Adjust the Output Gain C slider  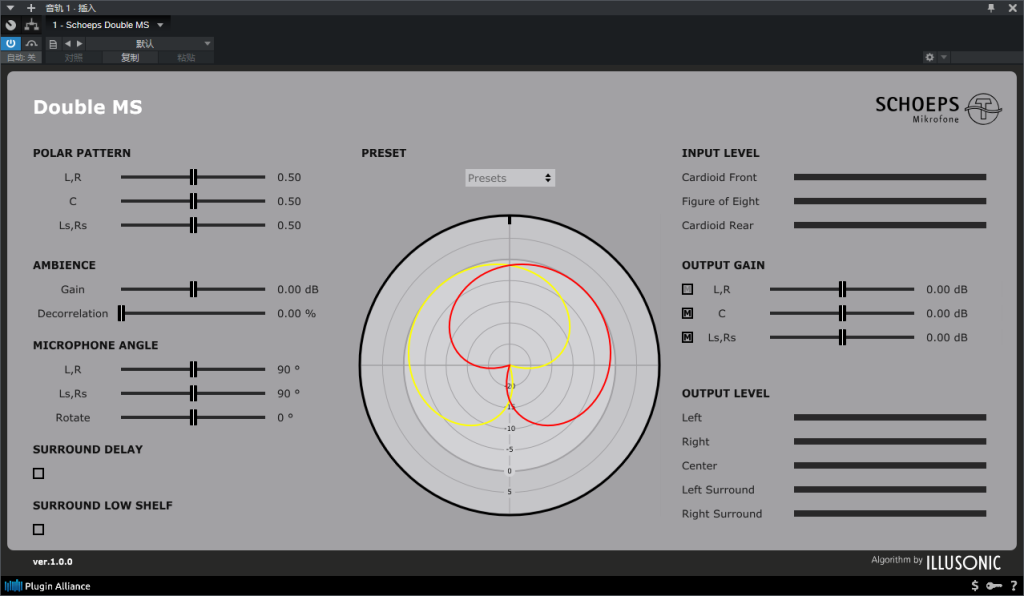[842, 313]
